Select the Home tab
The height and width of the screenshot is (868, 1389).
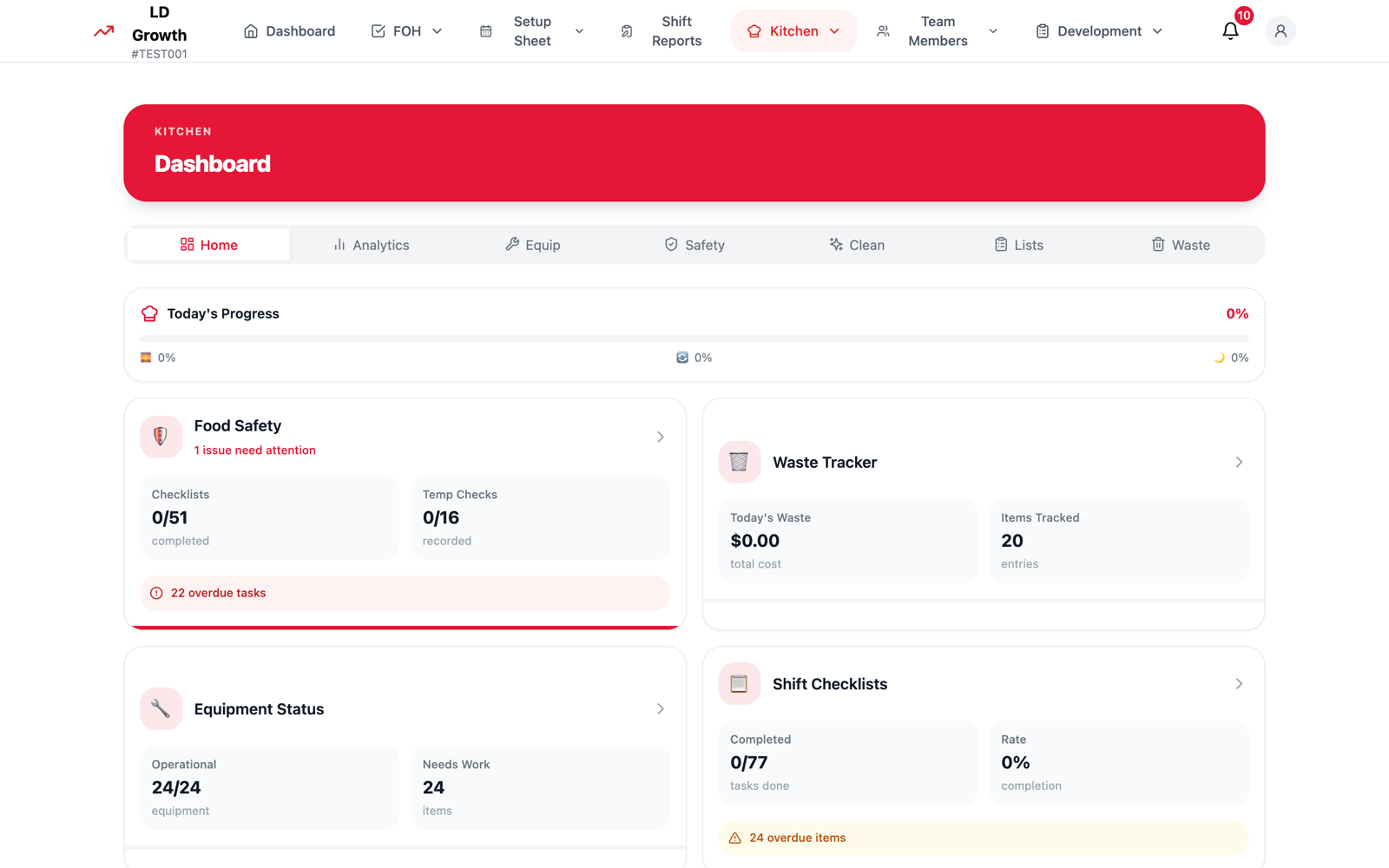coord(208,245)
